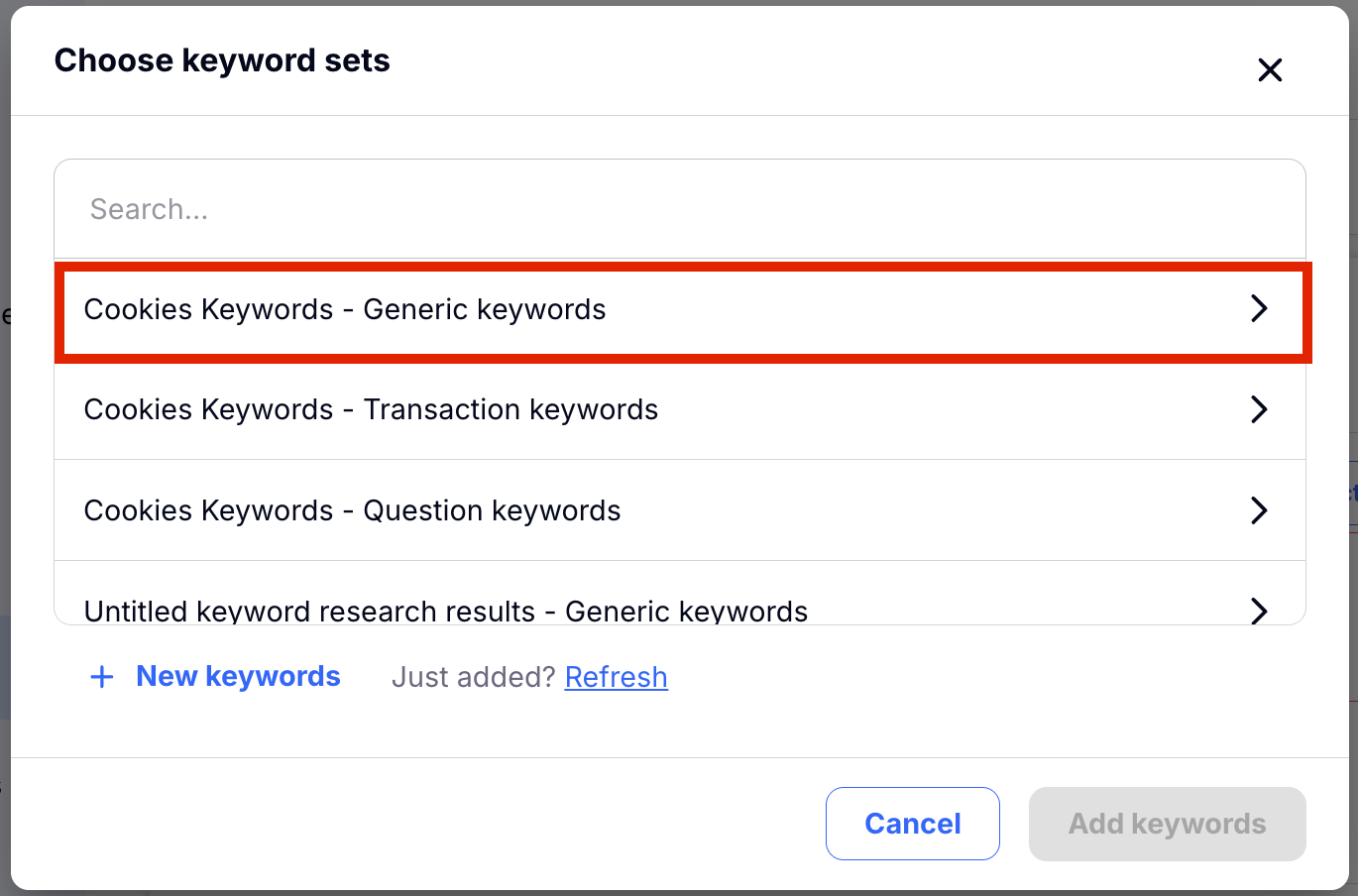1358x896 pixels.
Task: Select Cookies Keywords - Transaction keywords set
Action: click(371, 410)
